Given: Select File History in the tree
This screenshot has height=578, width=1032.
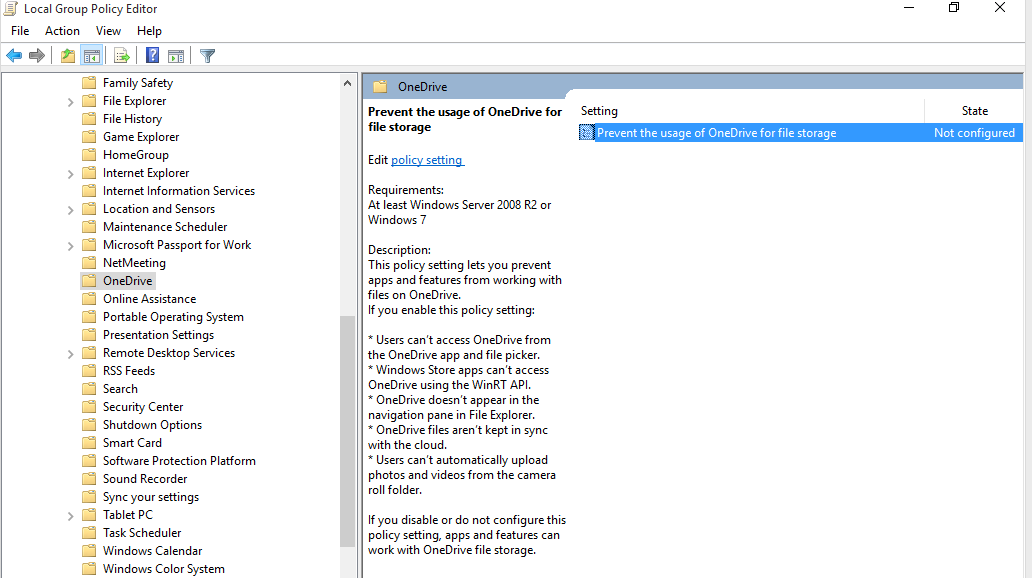Looking at the screenshot, I should [132, 119].
